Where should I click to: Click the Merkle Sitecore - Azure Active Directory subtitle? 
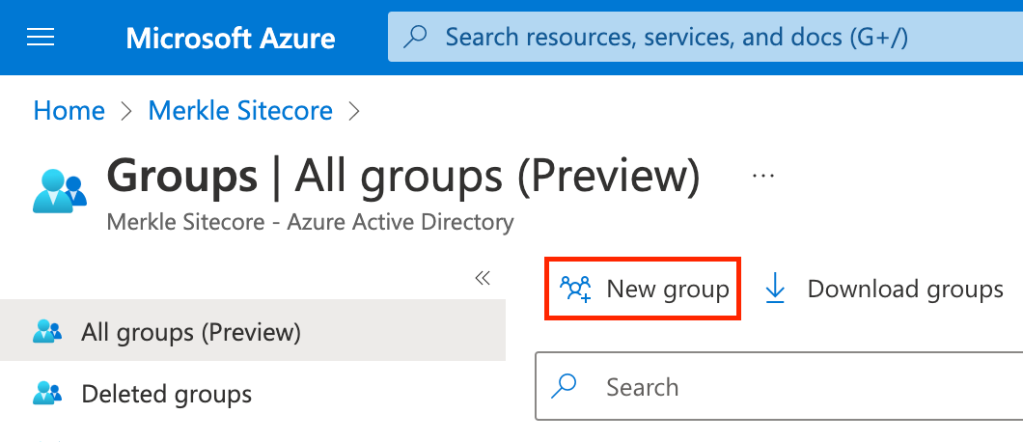pyautogui.click(x=310, y=223)
